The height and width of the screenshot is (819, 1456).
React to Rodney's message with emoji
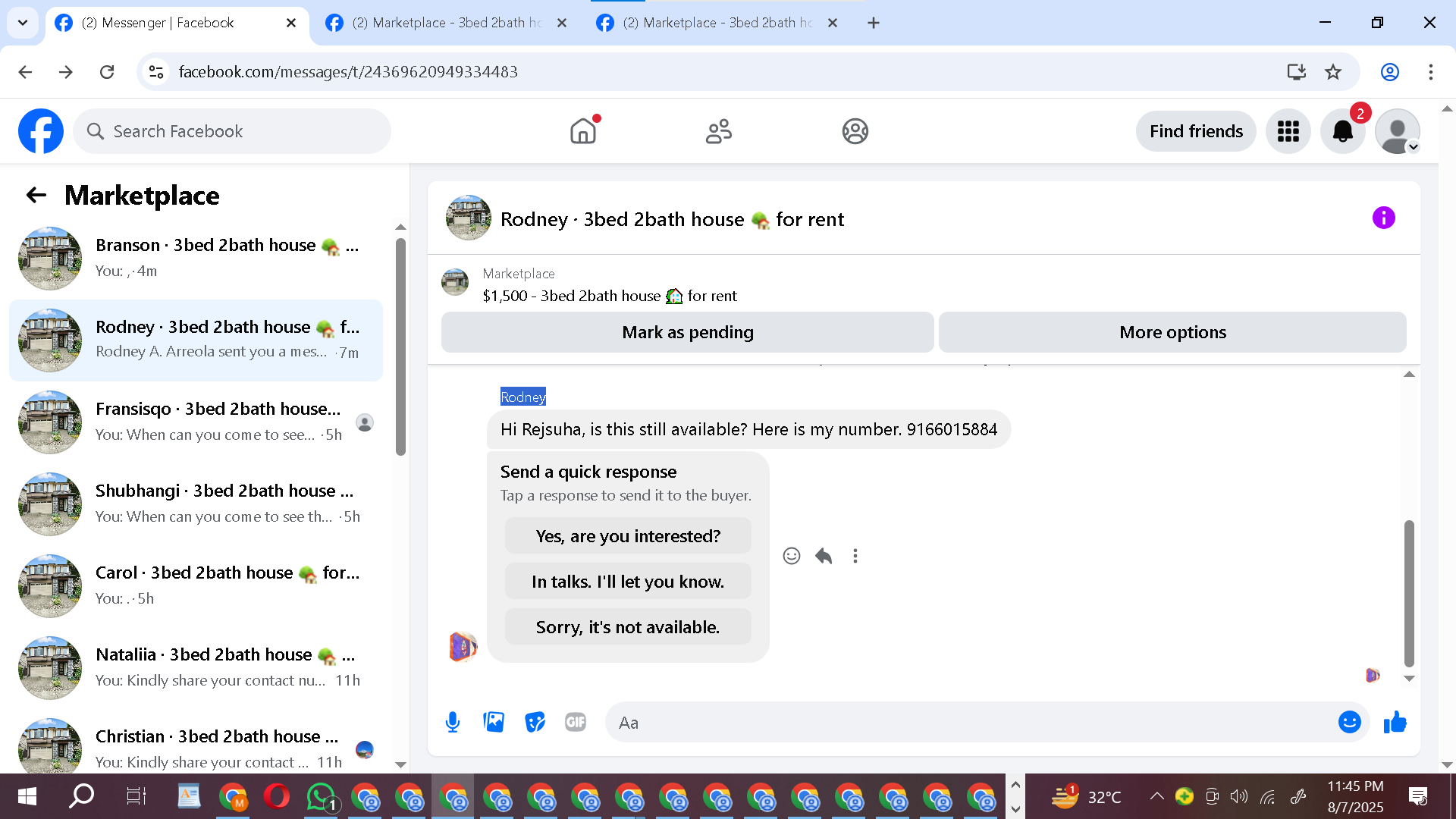click(791, 556)
